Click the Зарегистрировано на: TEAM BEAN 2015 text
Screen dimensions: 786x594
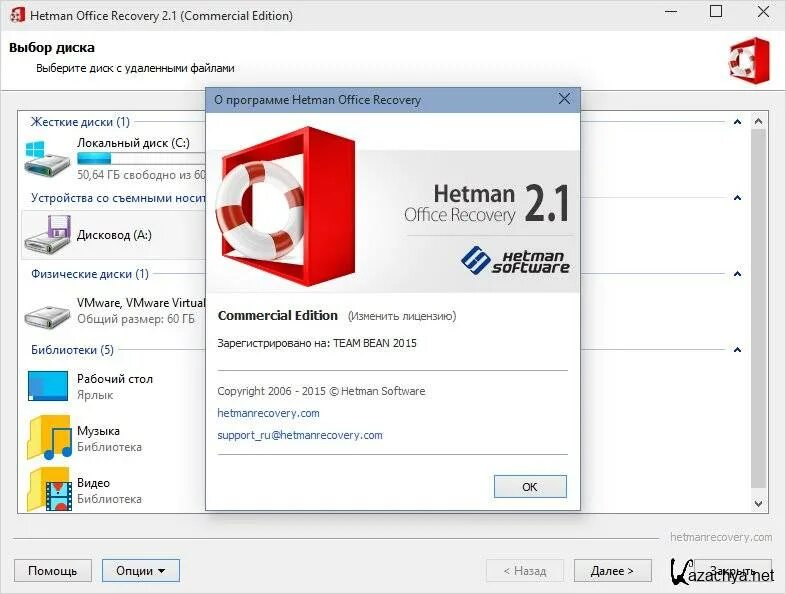tap(317, 343)
